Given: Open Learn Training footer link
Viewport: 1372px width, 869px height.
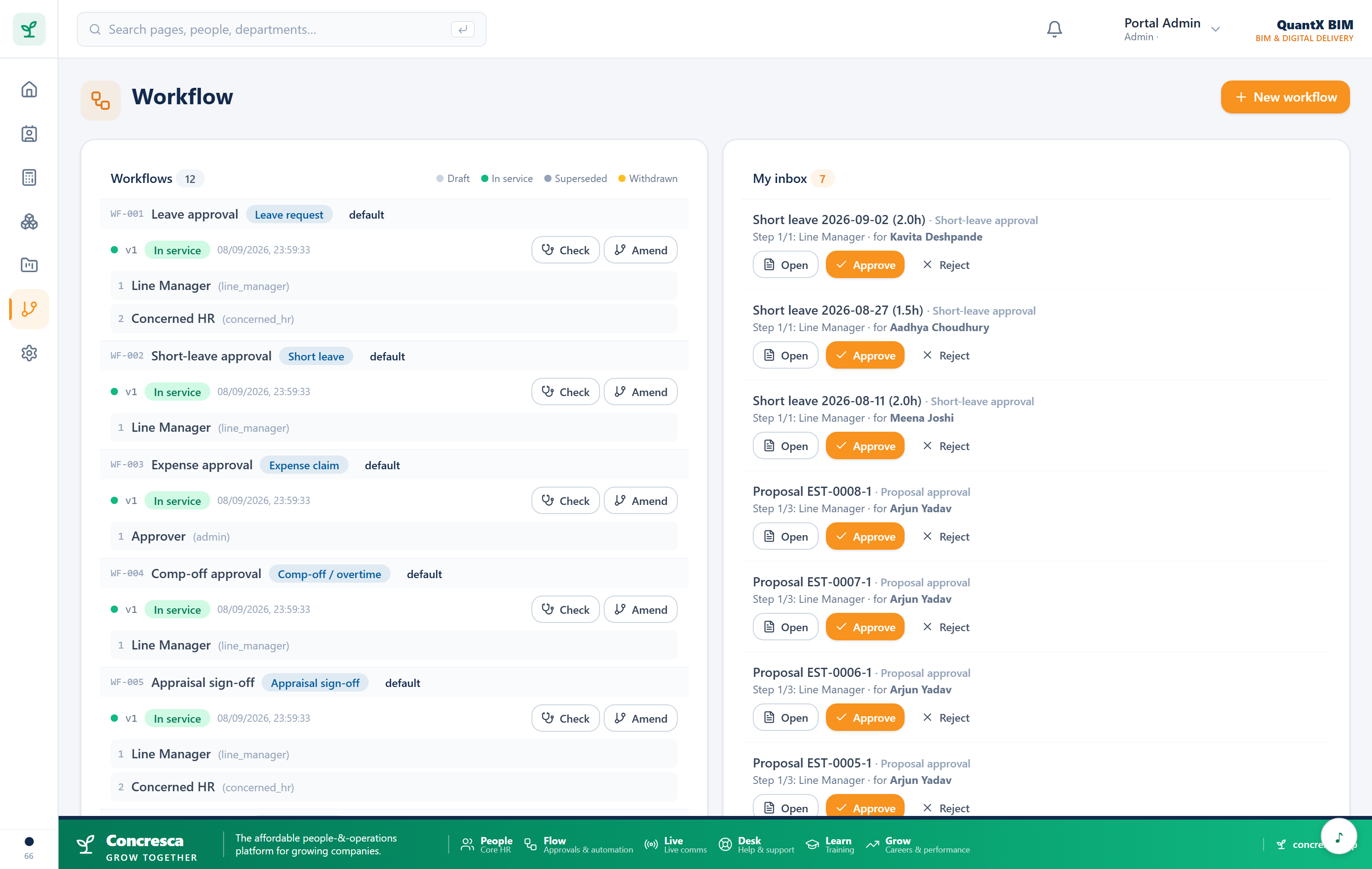Looking at the screenshot, I should coord(830,844).
